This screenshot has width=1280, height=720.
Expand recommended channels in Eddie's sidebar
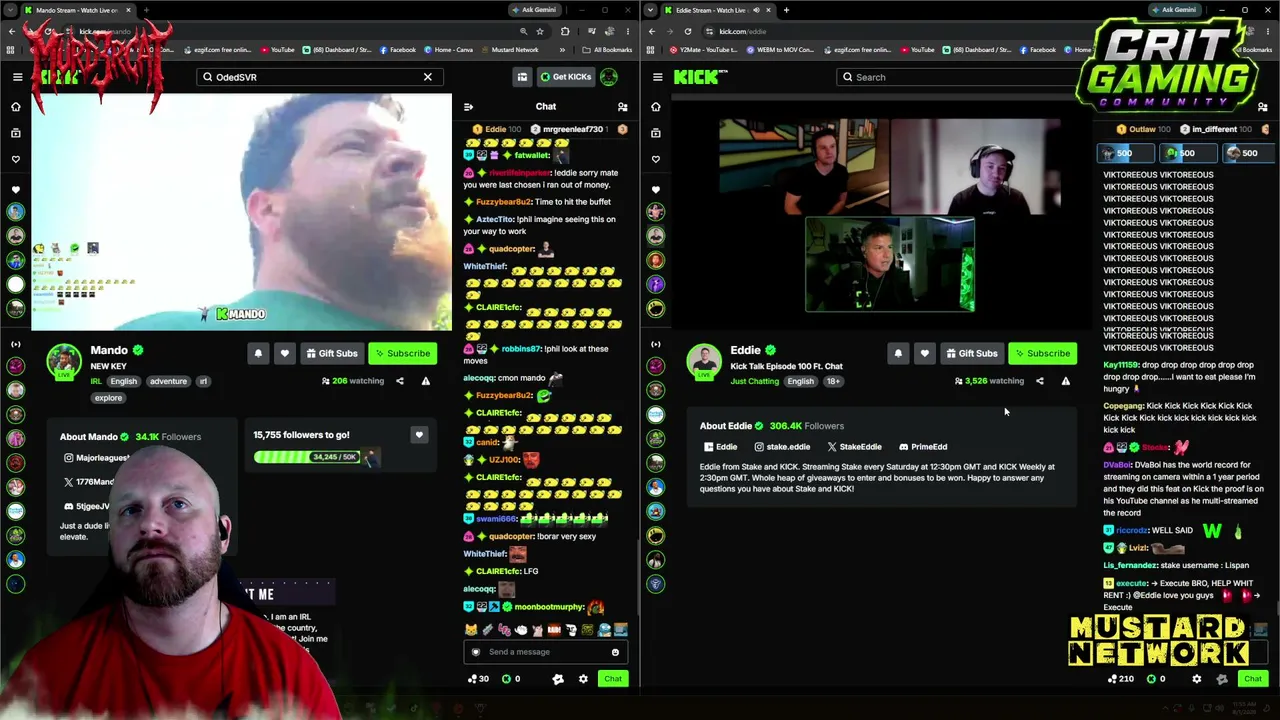click(656, 344)
